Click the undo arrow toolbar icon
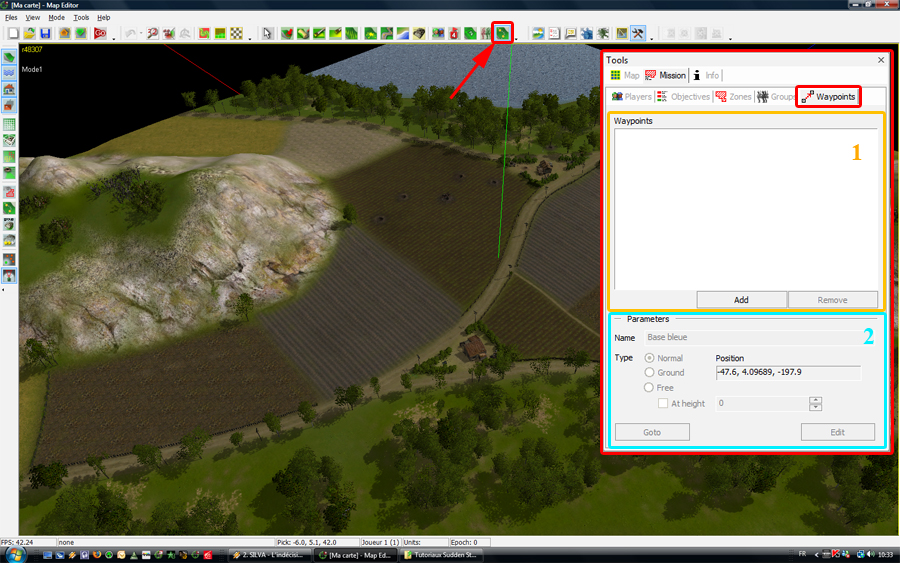Viewport: 900px width, 563px height. [130, 33]
